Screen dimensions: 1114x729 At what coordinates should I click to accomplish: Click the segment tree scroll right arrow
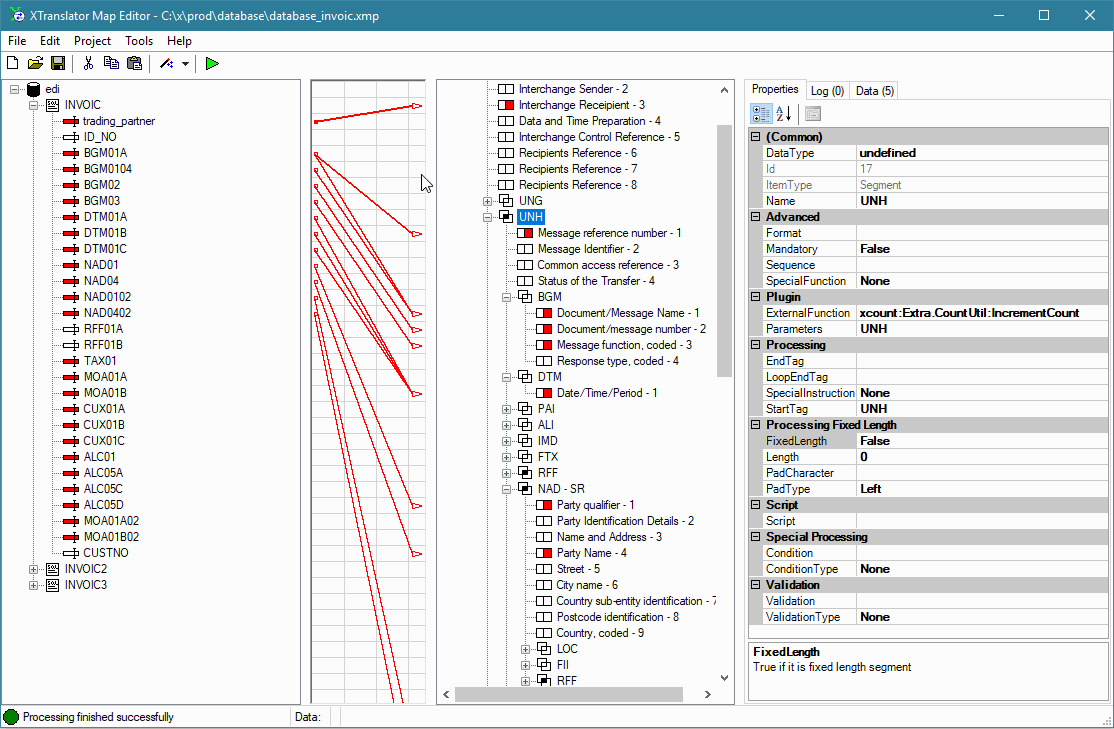pos(708,694)
